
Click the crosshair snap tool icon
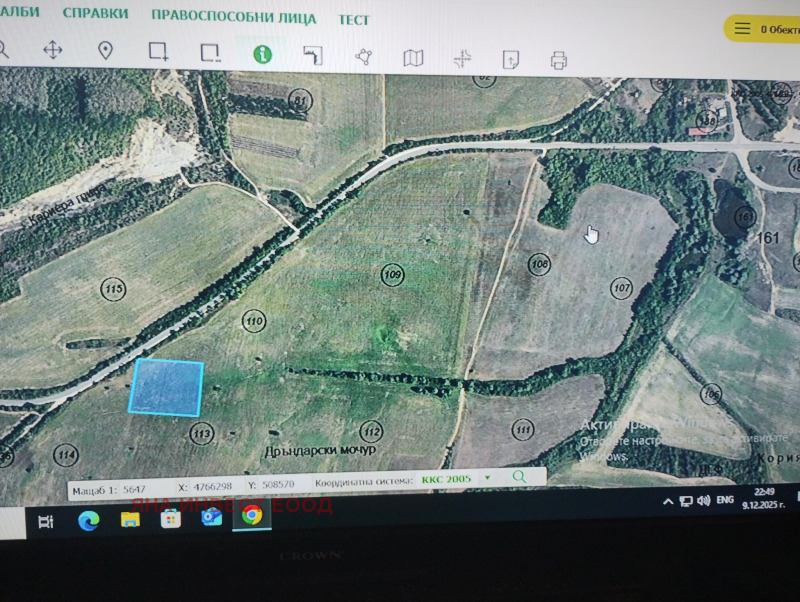tap(462, 59)
